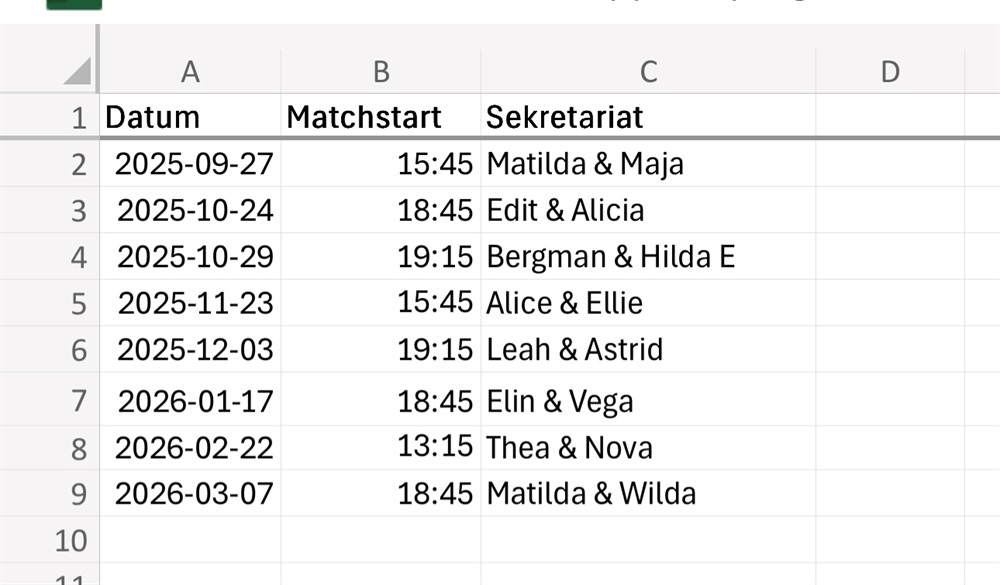Select cell containing Matilda & Wilda
The height and width of the screenshot is (585, 1000).
pos(648,493)
